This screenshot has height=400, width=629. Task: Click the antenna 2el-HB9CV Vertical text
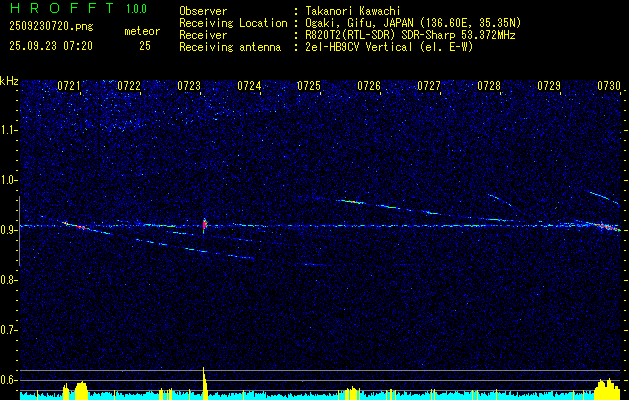click(389, 47)
